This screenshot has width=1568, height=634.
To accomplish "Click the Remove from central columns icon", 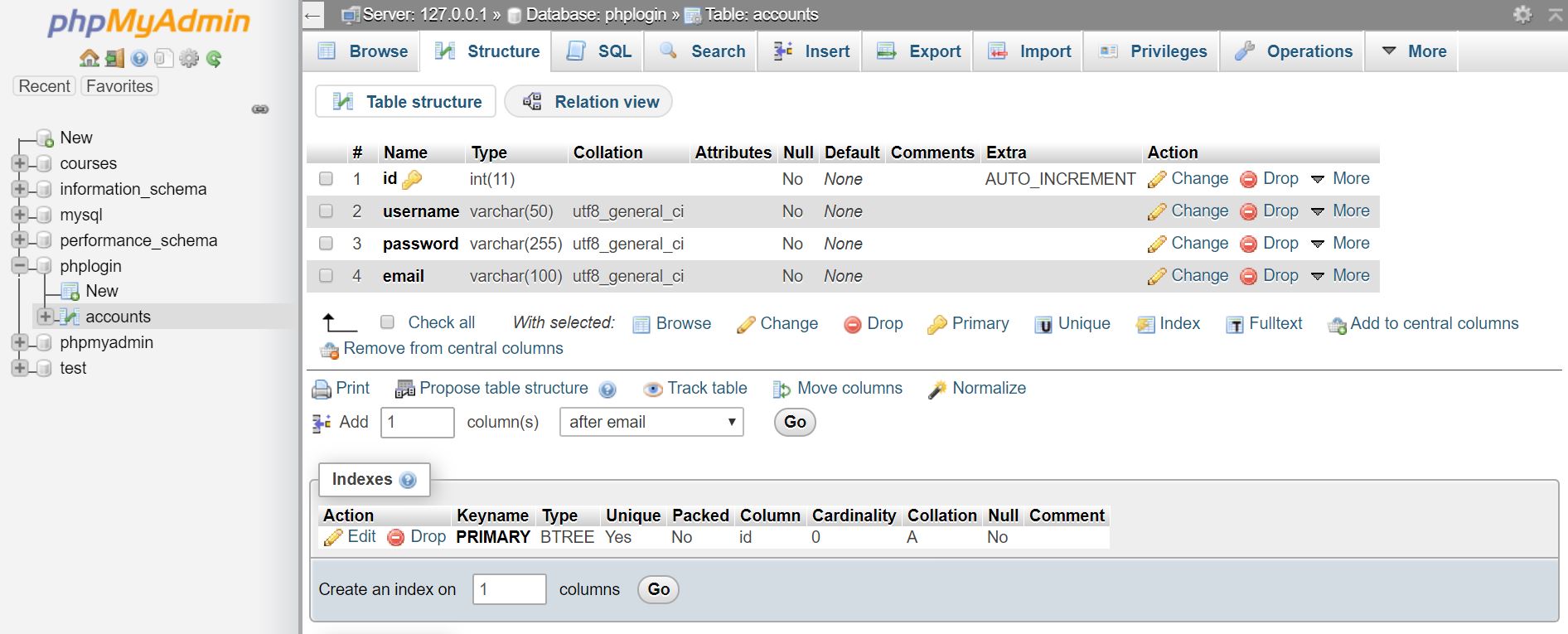I will click(330, 351).
